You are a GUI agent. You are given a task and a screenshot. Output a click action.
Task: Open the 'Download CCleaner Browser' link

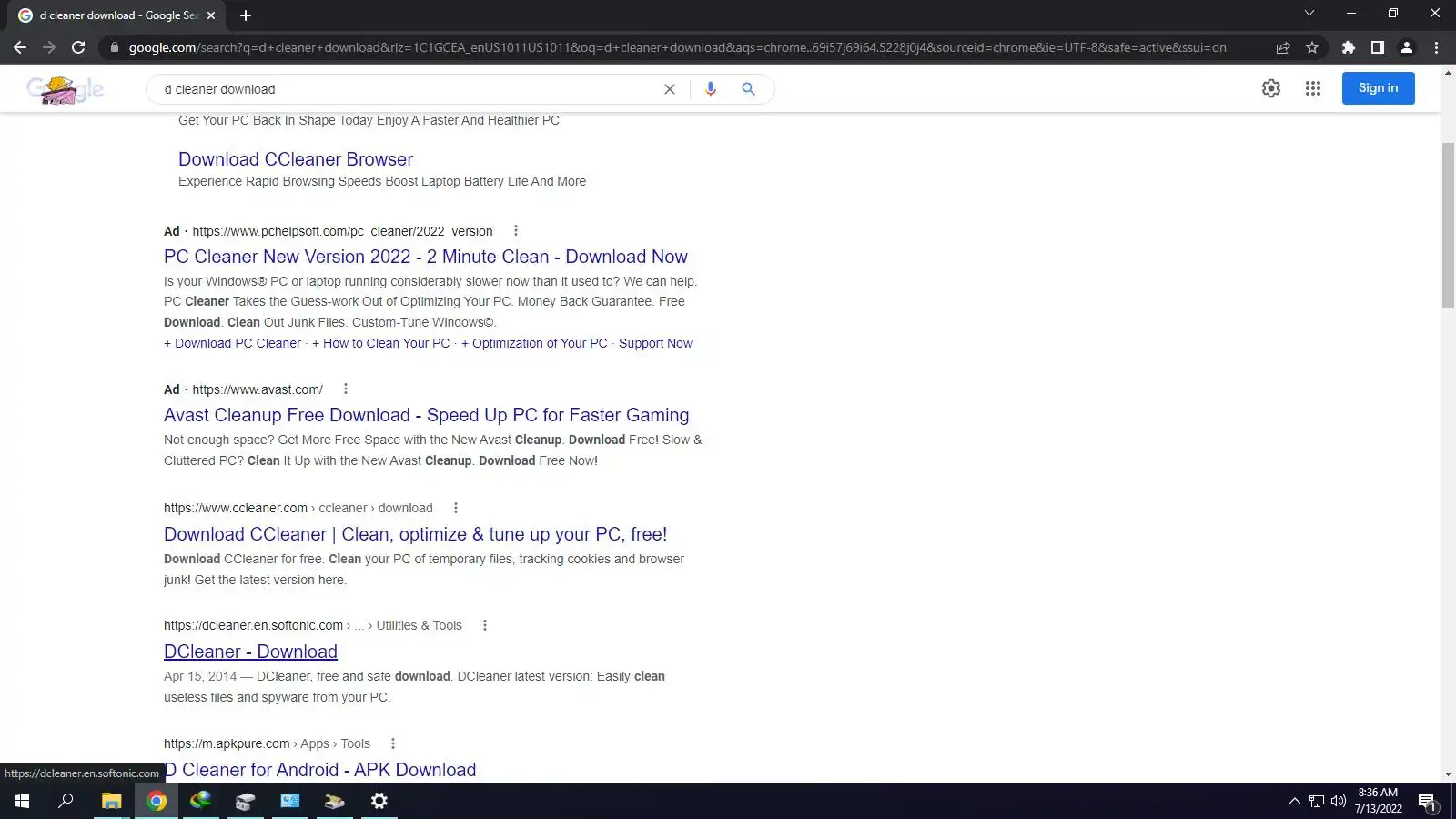tap(296, 159)
